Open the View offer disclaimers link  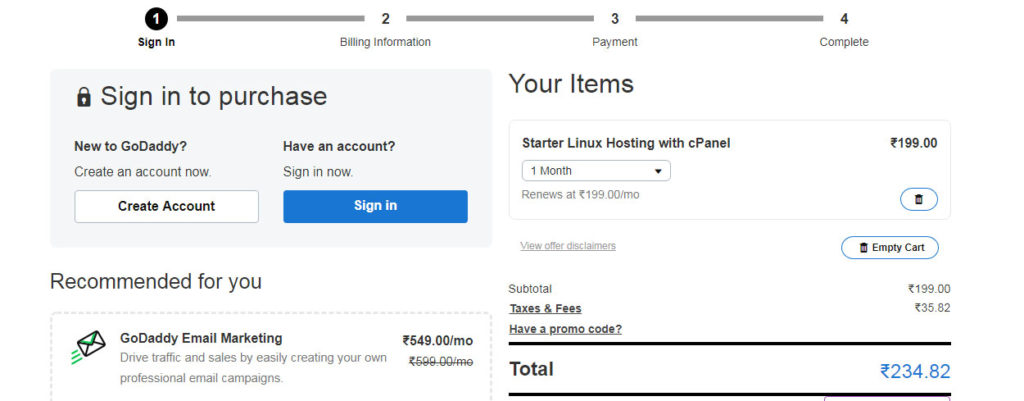pos(568,246)
